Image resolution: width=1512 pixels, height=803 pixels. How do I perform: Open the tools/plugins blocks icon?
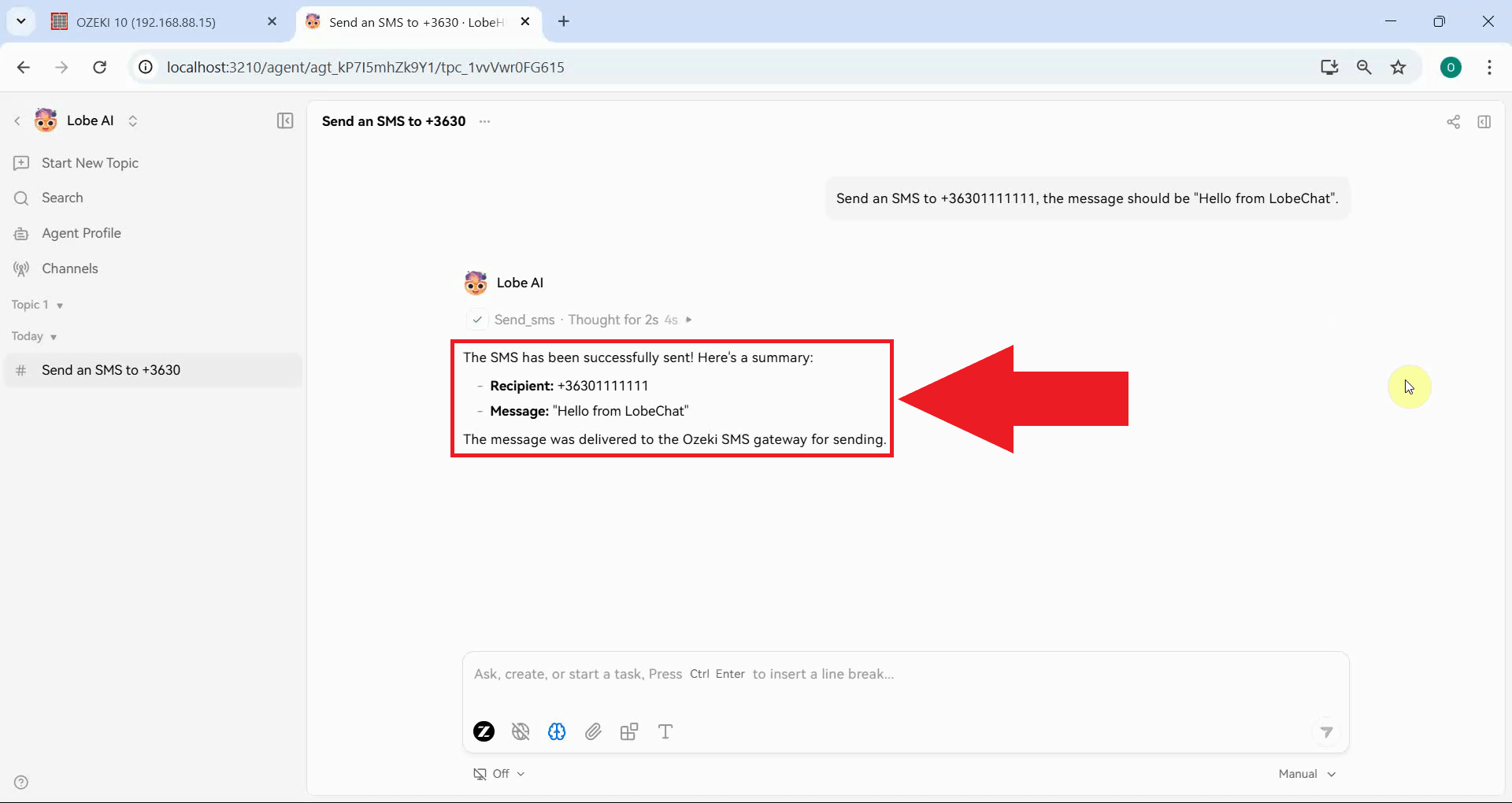(629, 731)
